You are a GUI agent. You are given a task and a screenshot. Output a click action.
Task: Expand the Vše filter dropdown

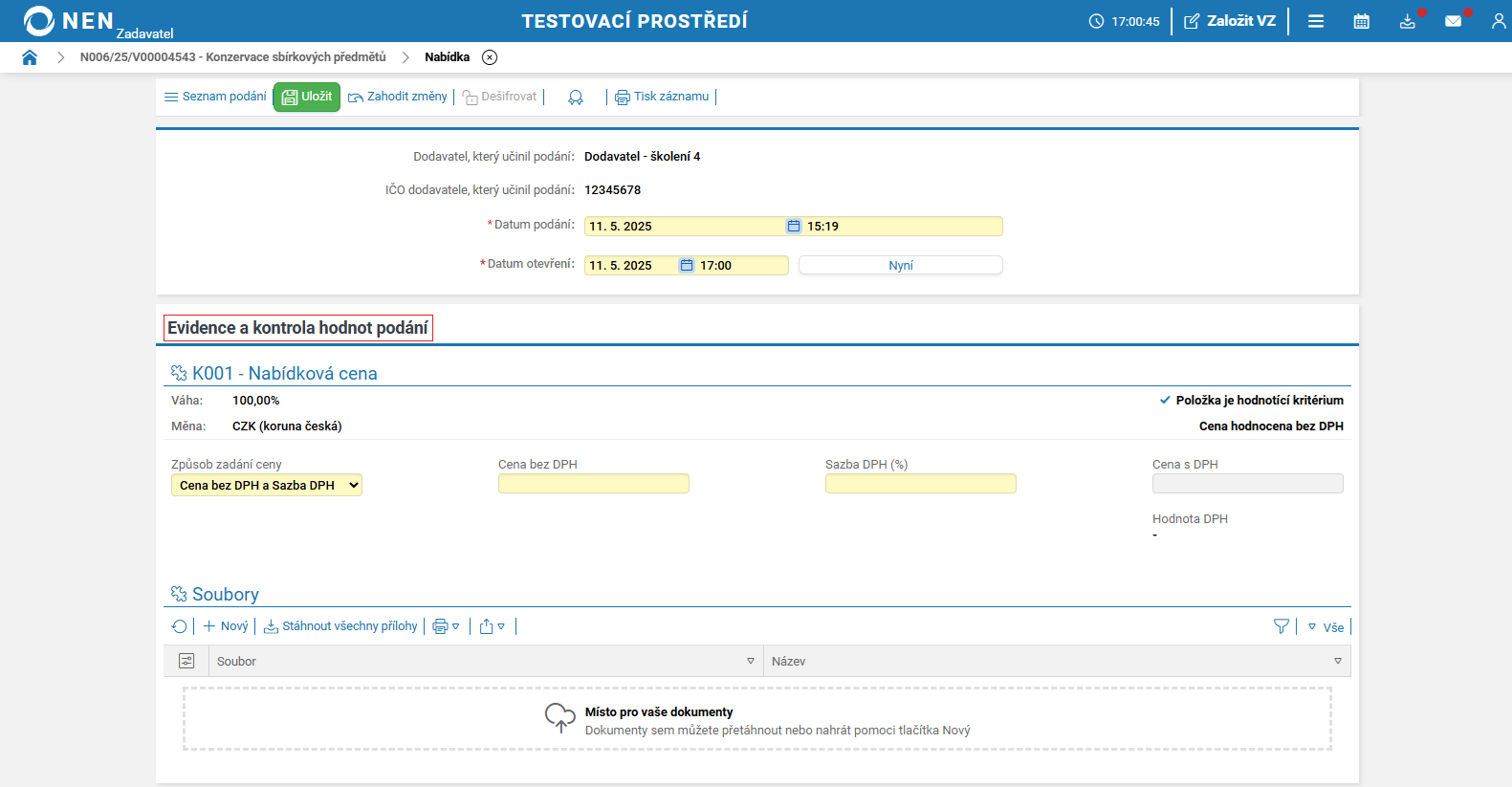point(1326,627)
